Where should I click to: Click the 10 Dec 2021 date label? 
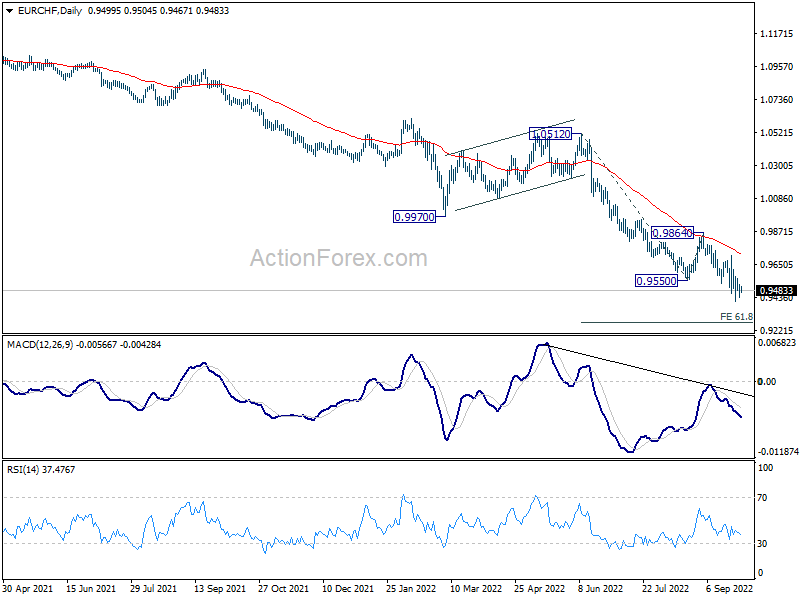coord(347,589)
